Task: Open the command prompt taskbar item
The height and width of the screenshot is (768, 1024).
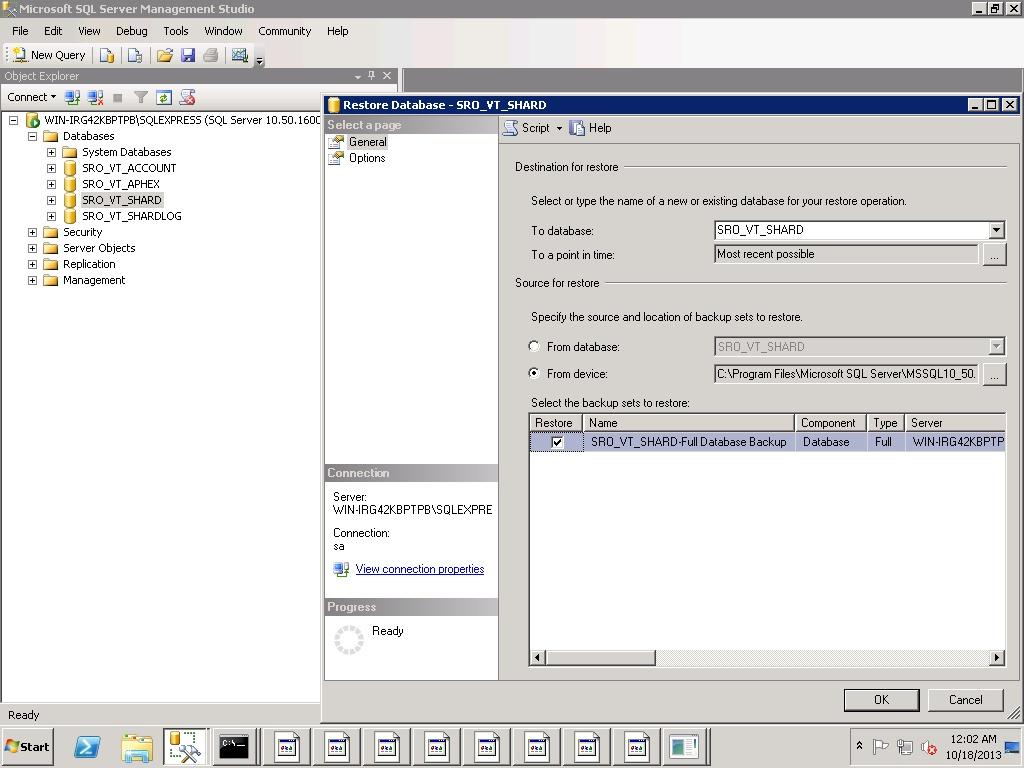Action: tap(234, 746)
